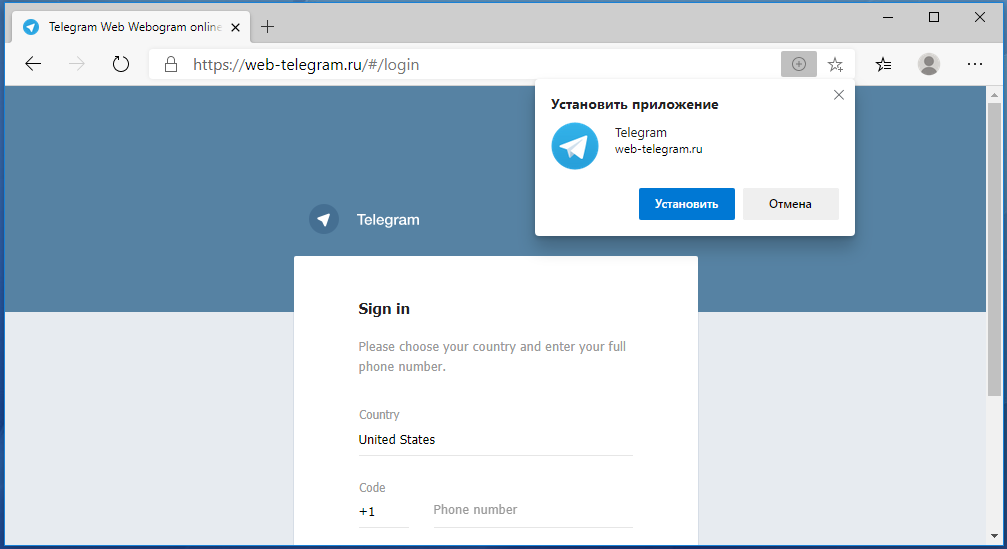Click the scrollbar down arrow
The width and height of the screenshot is (1007, 549).
pyautogui.click(x=994, y=536)
